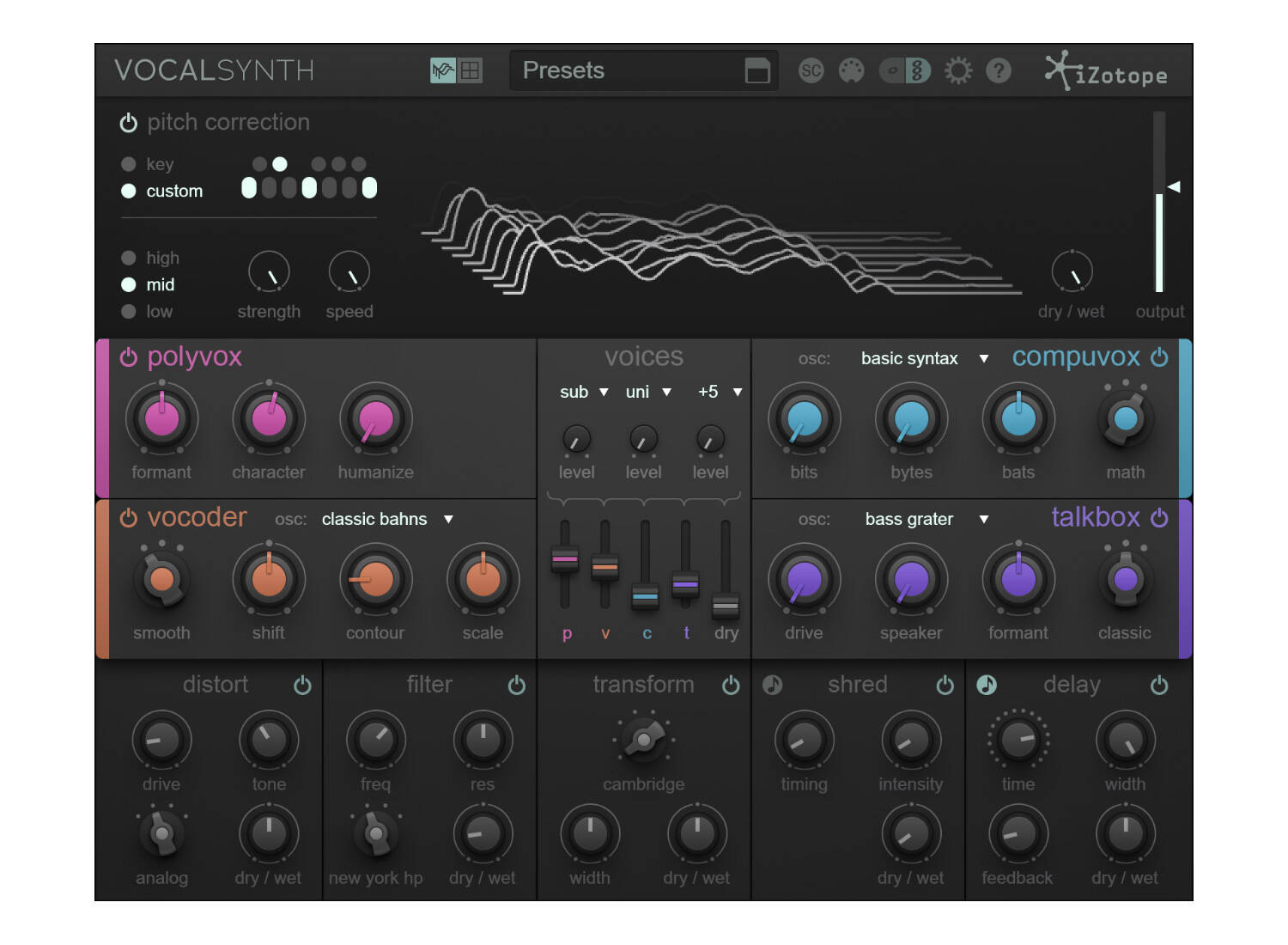The image size is (1288, 945).
Task: Click the vocoder contour knob
Action: click(x=376, y=579)
